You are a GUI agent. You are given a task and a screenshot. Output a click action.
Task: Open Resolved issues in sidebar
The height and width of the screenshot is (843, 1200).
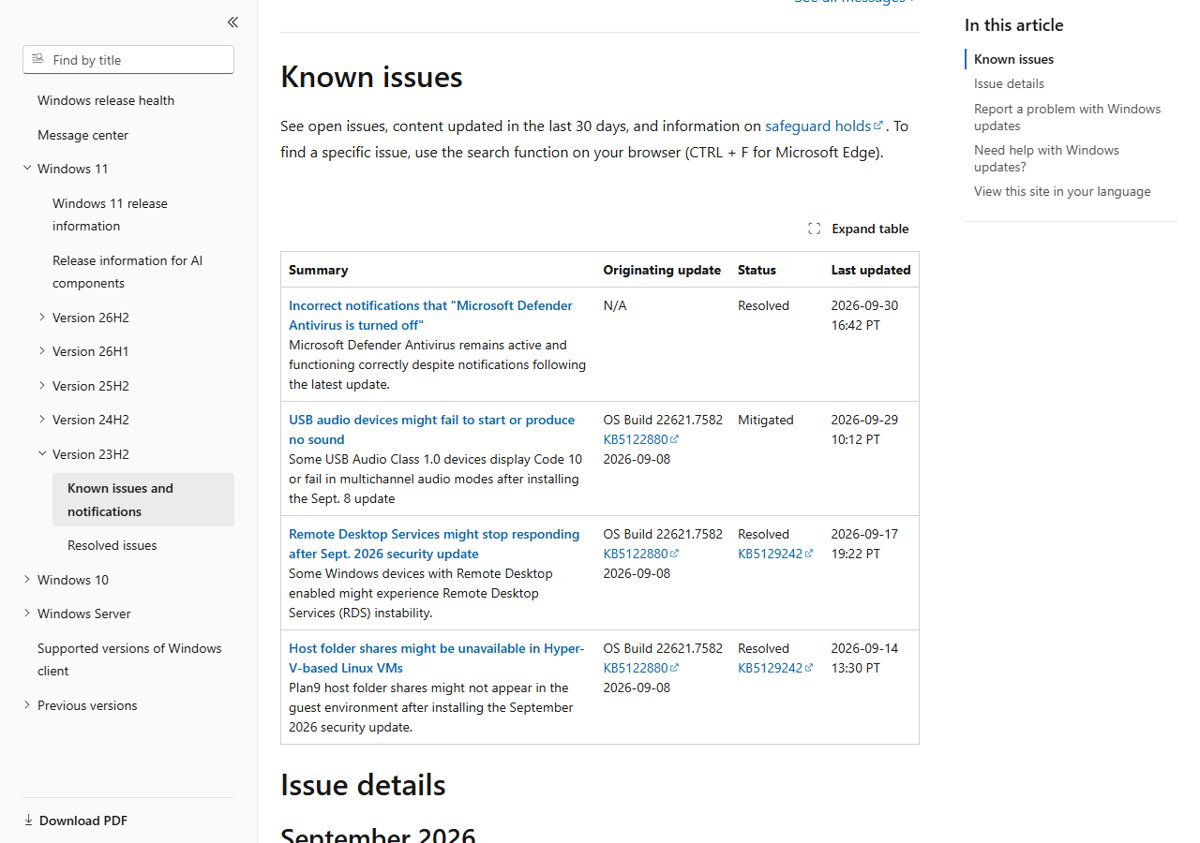(x=112, y=546)
